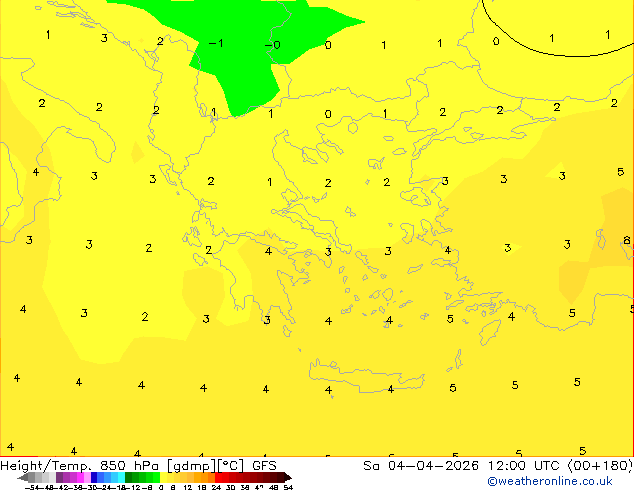
Task: Click the "[°C]" unit label
Action: (231, 466)
